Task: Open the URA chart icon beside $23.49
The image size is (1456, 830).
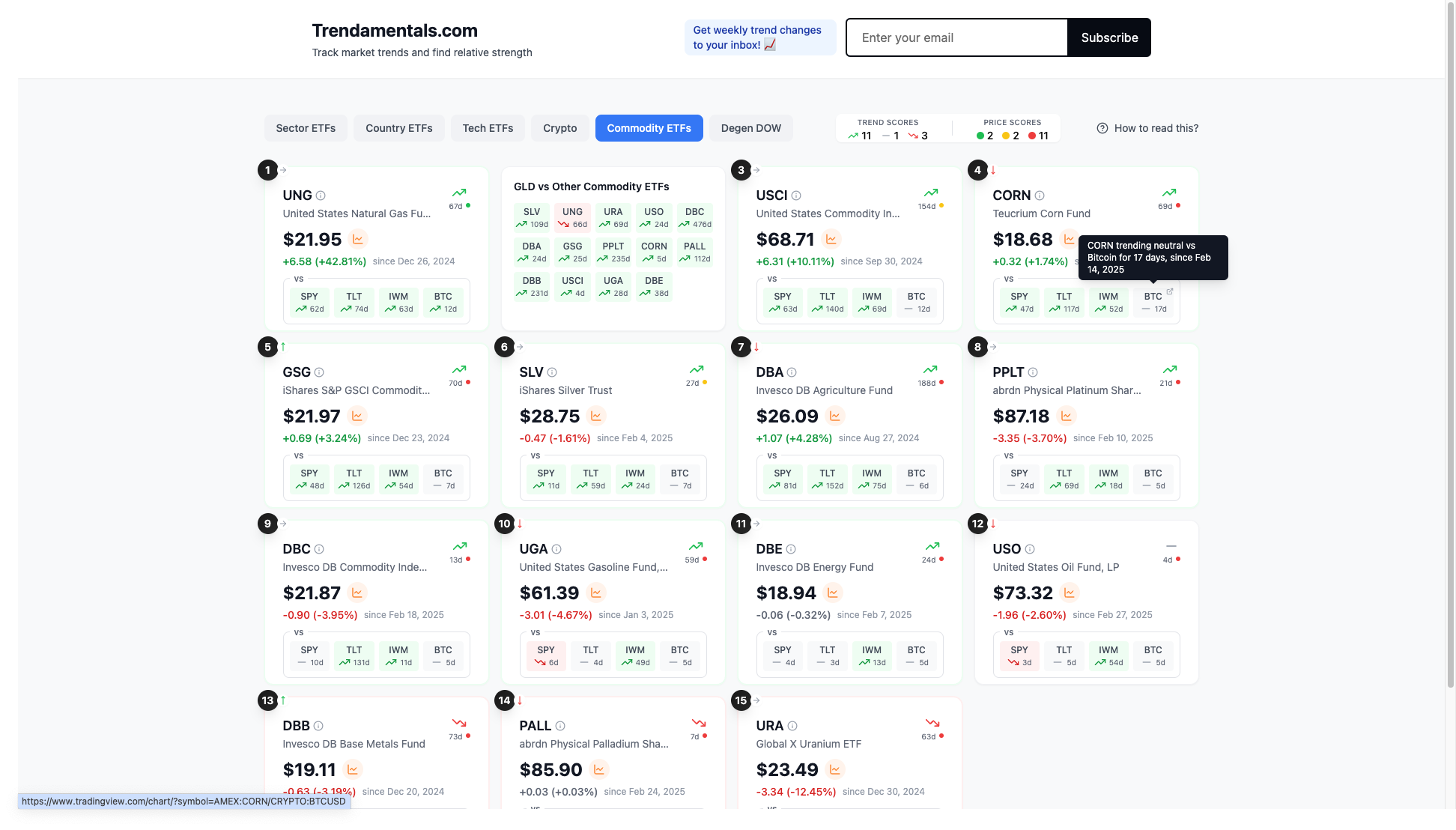Action: (x=835, y=770)
